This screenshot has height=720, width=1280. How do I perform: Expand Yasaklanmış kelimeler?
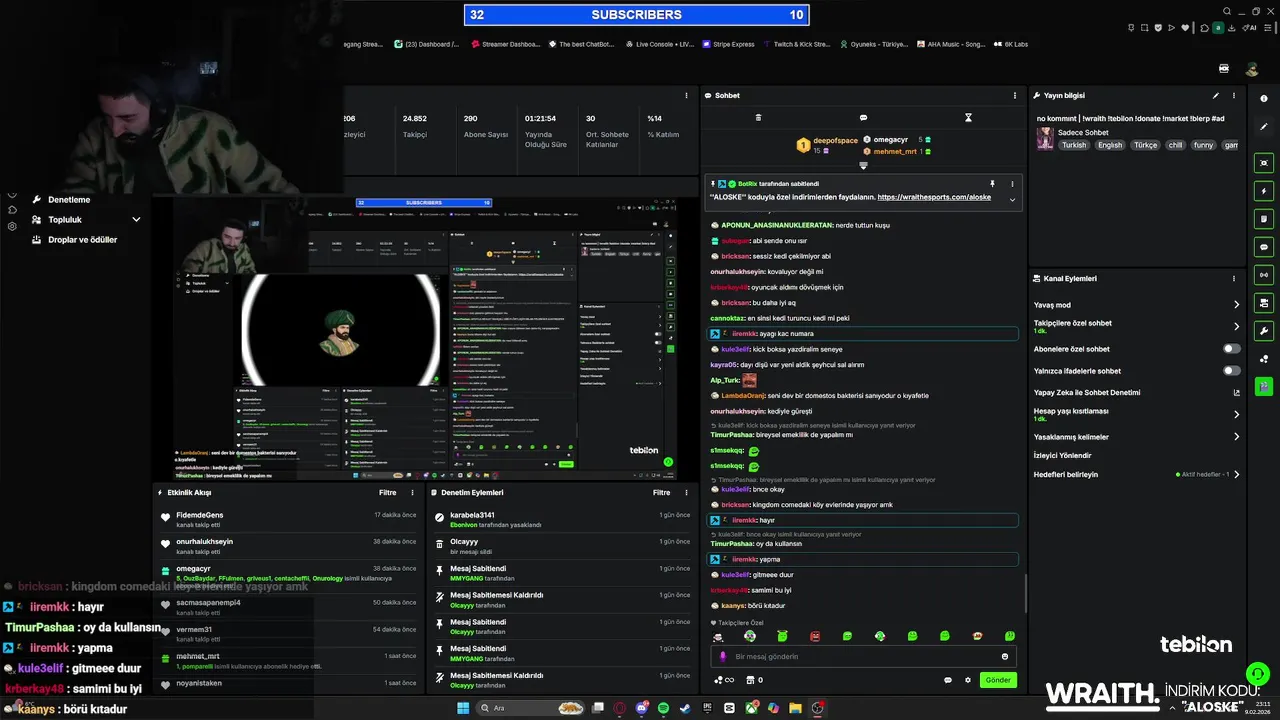(1236, 437)
